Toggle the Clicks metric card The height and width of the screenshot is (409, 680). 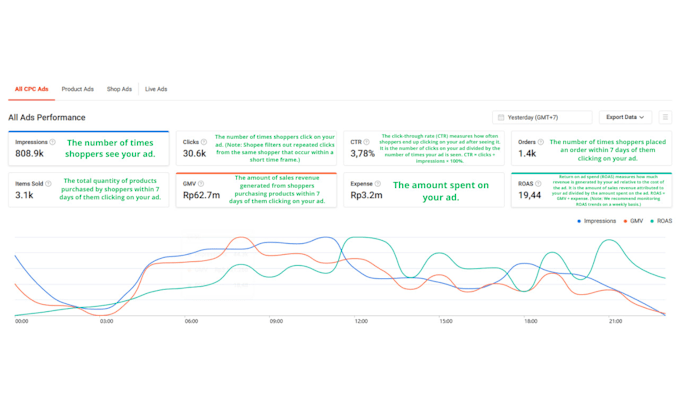point(256,148)
